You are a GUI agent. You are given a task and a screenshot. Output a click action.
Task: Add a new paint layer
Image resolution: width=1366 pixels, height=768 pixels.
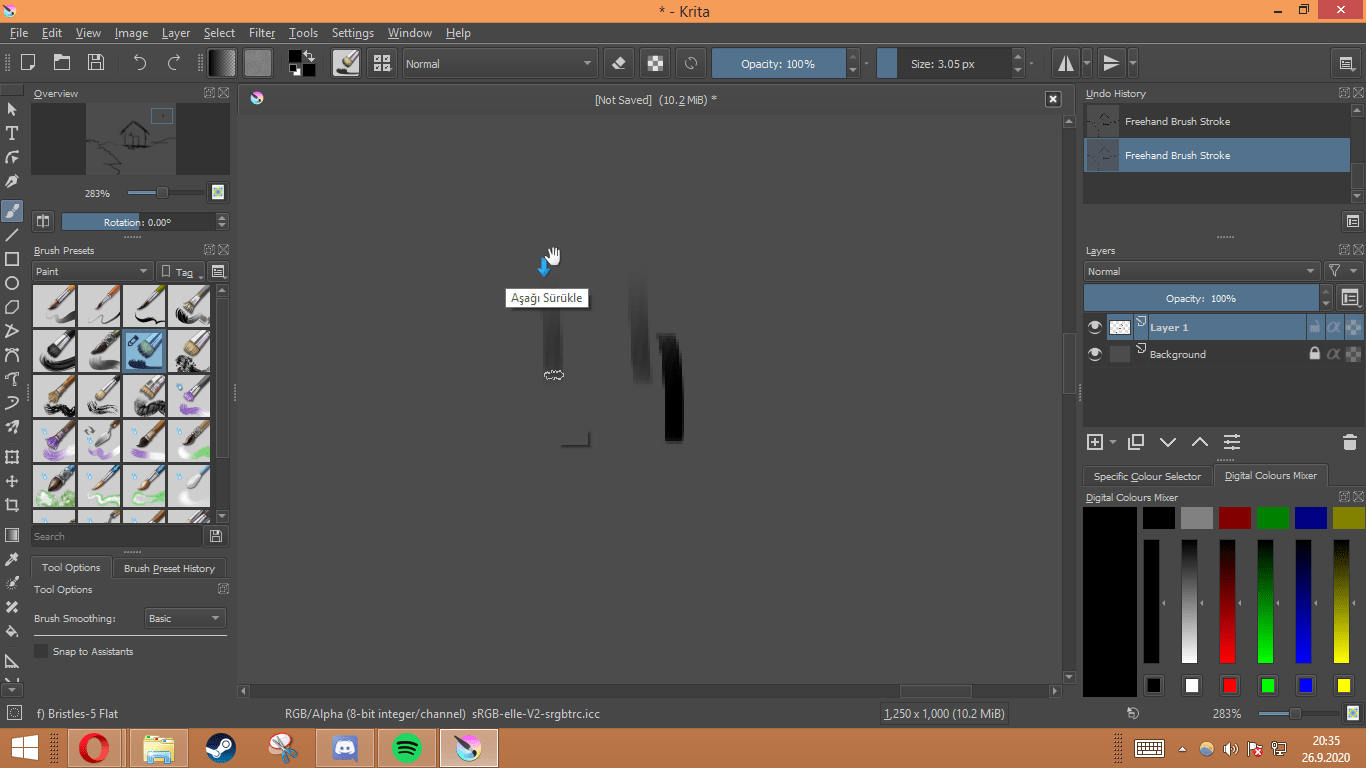(1094, 441)
